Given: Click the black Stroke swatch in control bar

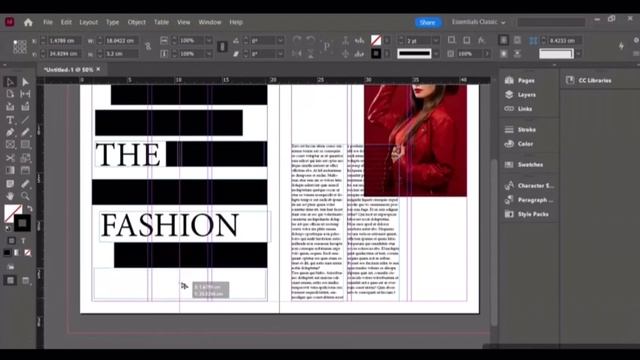Looking at the screenshot, I should coord(376,53).
